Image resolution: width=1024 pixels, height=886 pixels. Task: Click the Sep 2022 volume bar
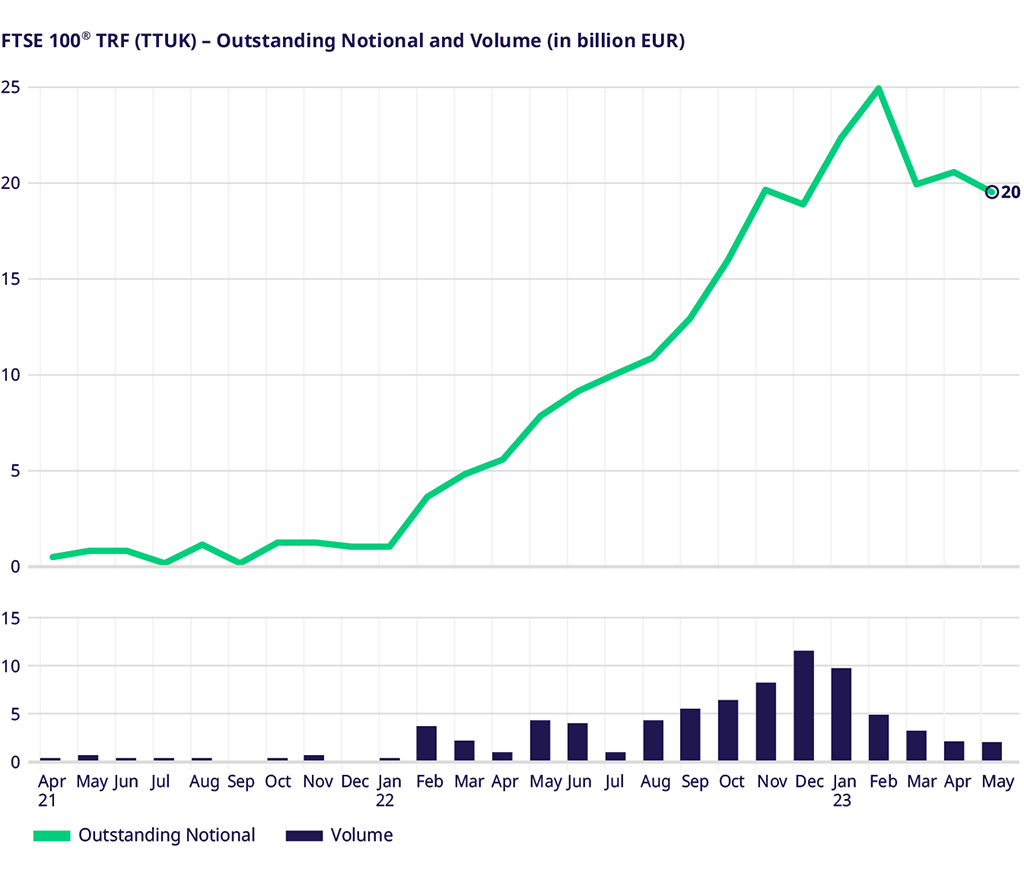coord(690,734)
